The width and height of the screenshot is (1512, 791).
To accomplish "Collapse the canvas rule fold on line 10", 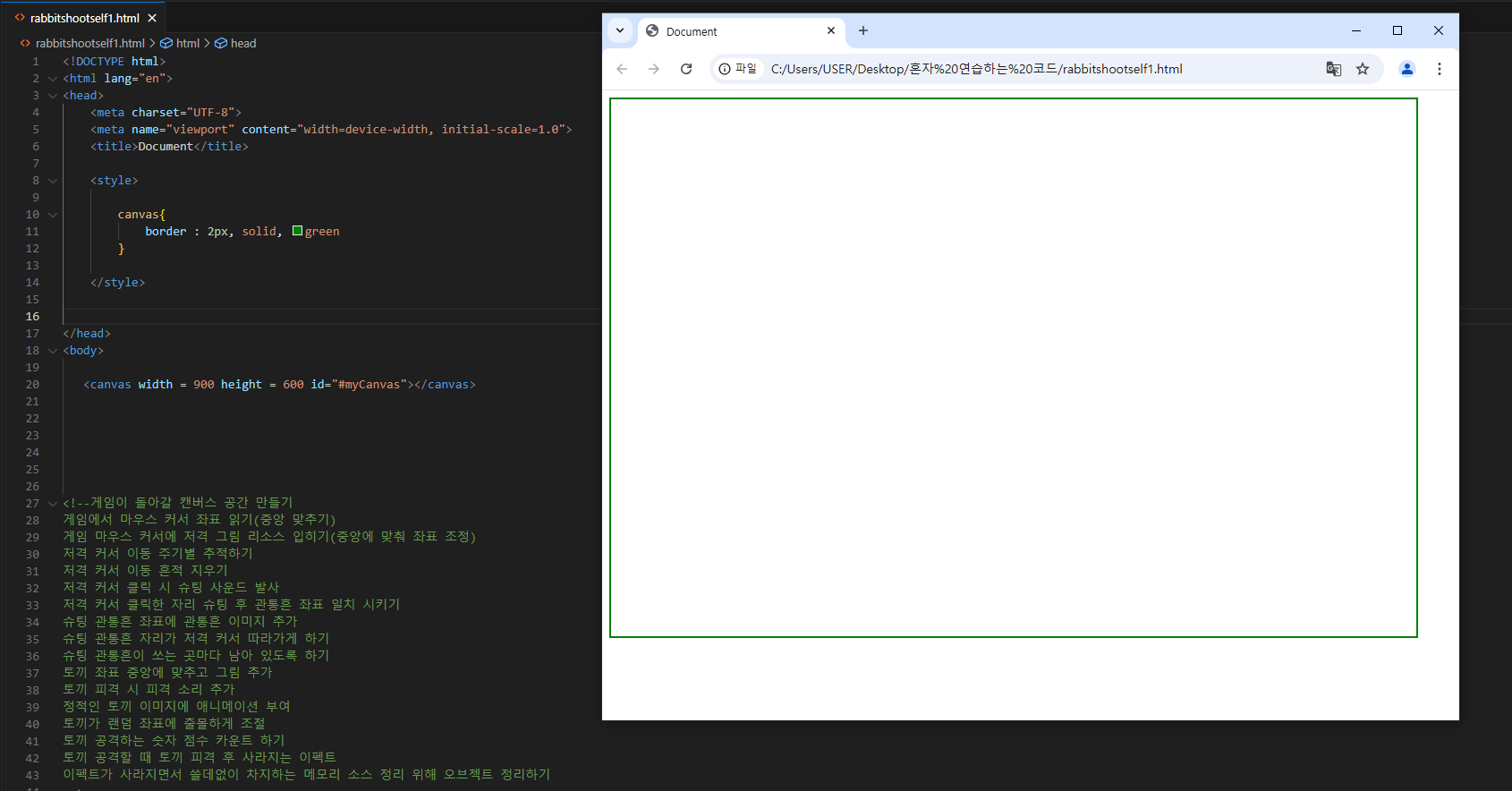I will 53,215.
